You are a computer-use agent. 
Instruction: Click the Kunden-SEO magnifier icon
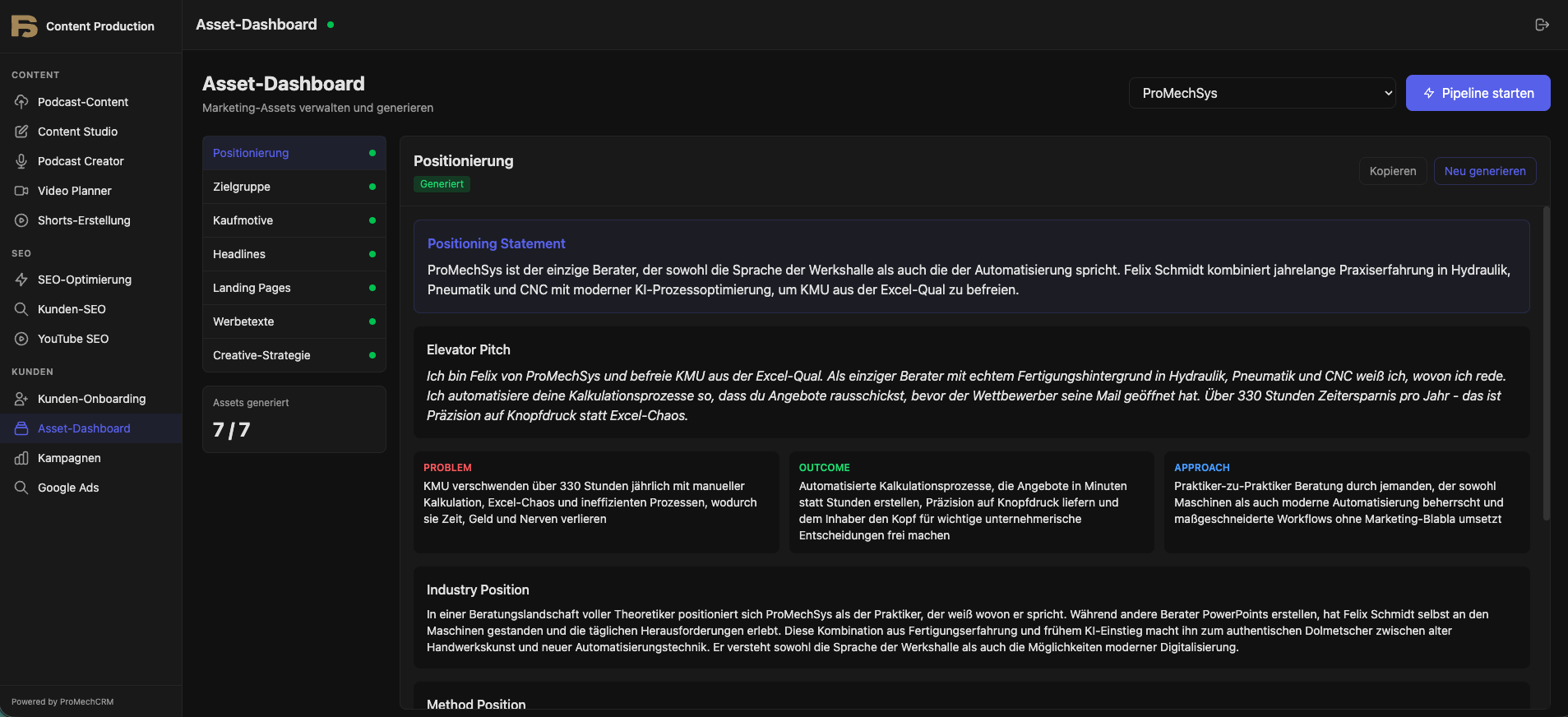point(21,309)
